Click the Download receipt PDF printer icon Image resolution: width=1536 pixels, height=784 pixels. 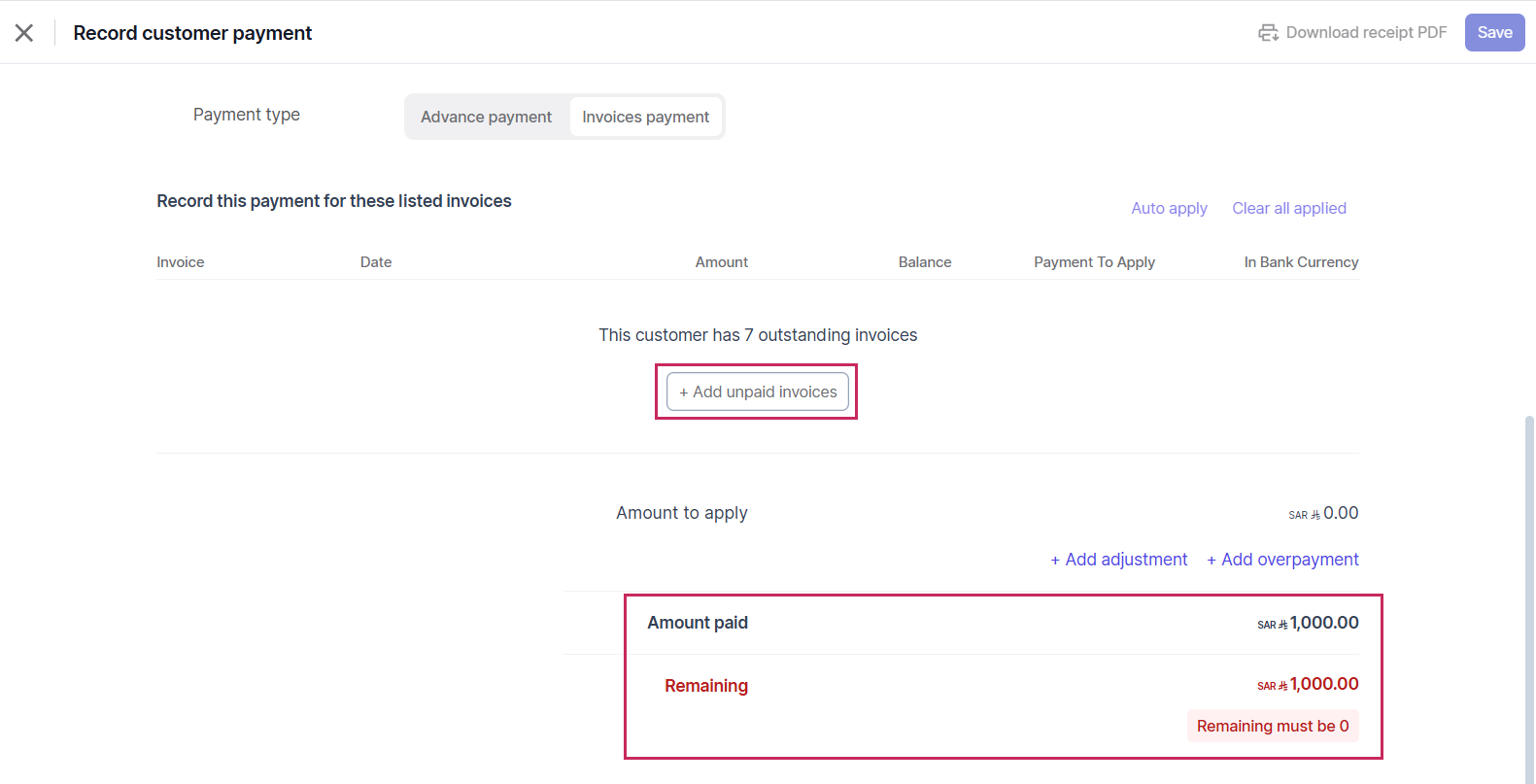tap(1268, 33)
